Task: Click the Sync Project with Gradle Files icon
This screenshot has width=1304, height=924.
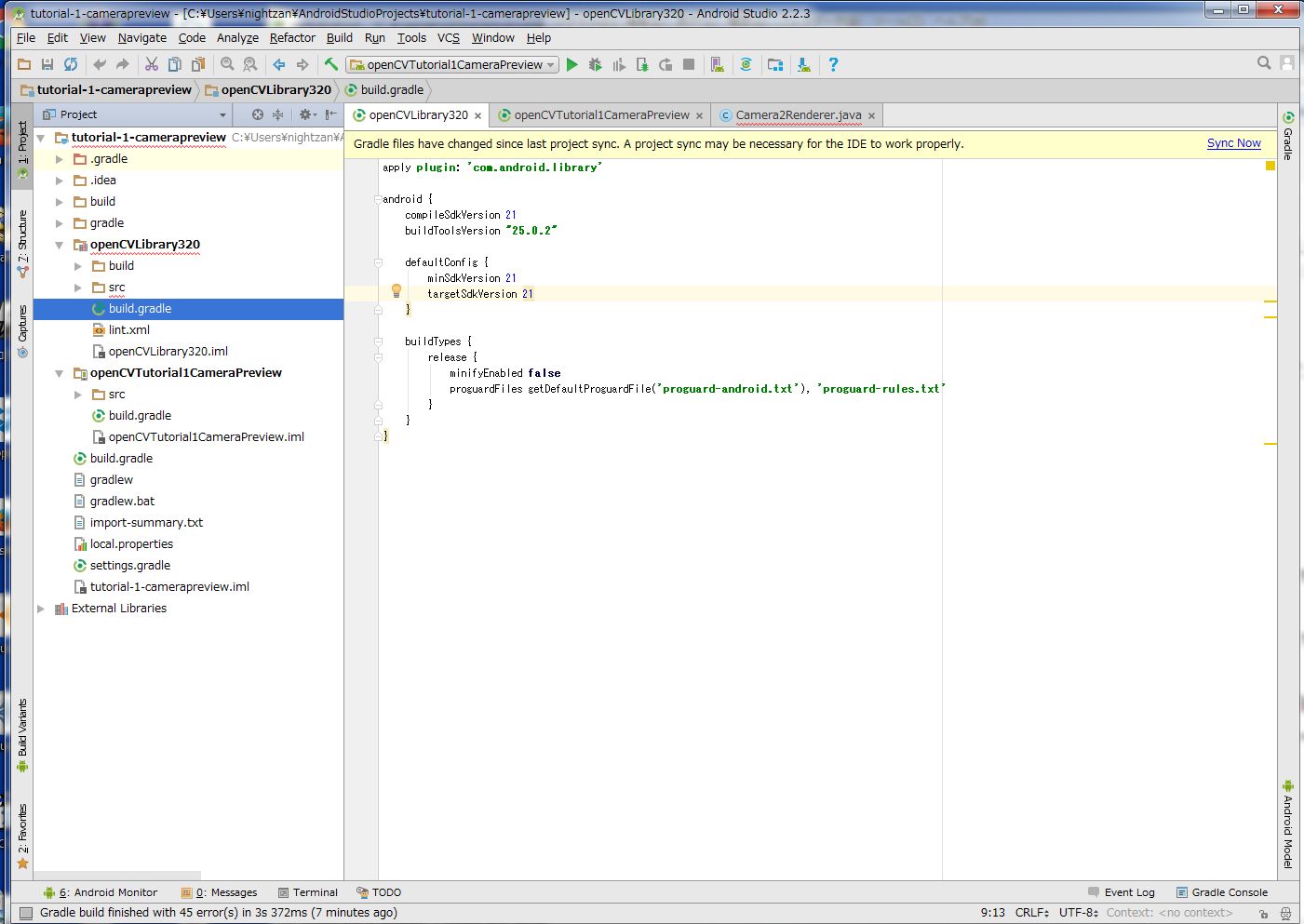Action: pos(746,64)
